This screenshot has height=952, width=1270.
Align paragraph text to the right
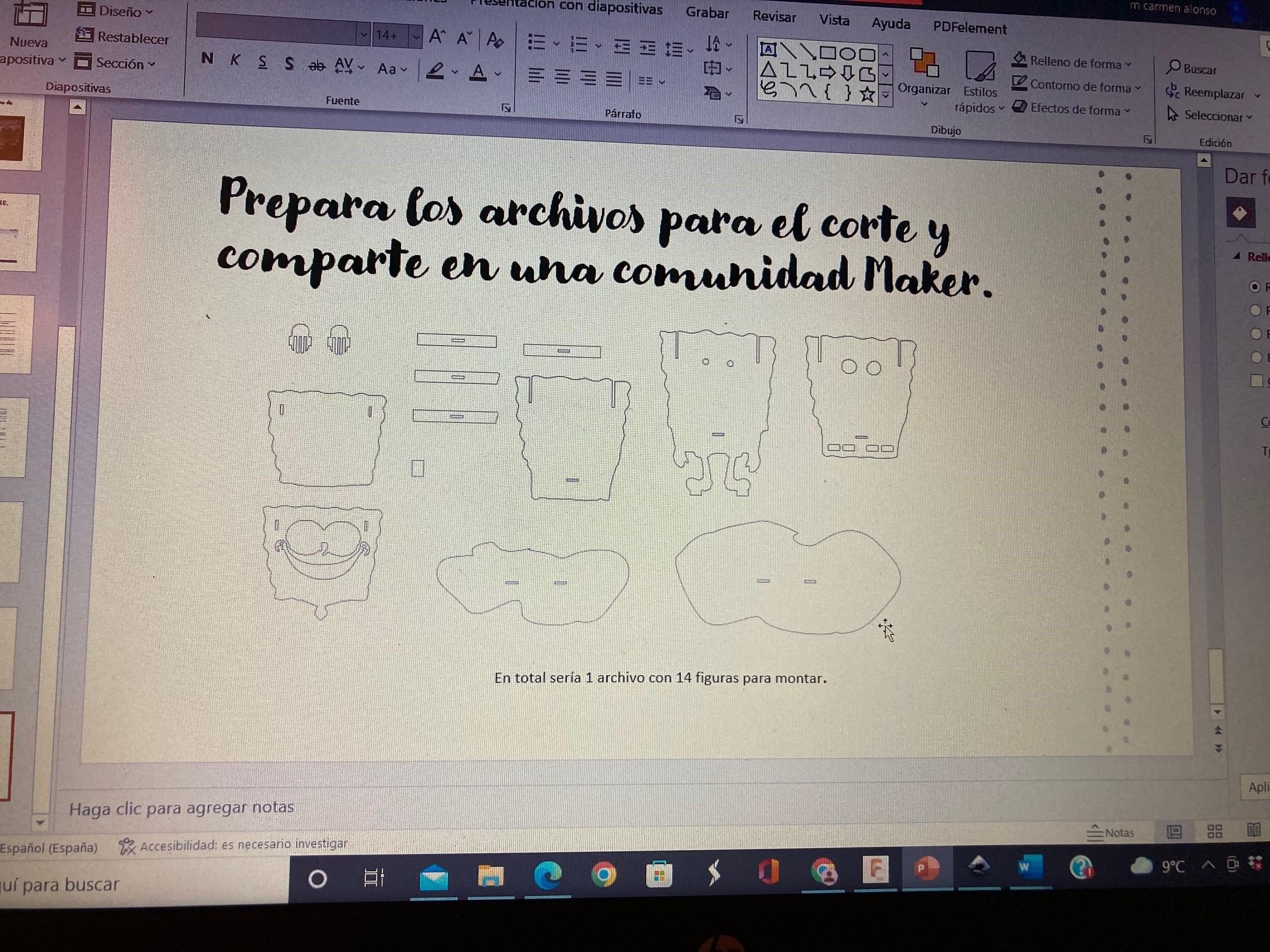[x=588, y=78]
